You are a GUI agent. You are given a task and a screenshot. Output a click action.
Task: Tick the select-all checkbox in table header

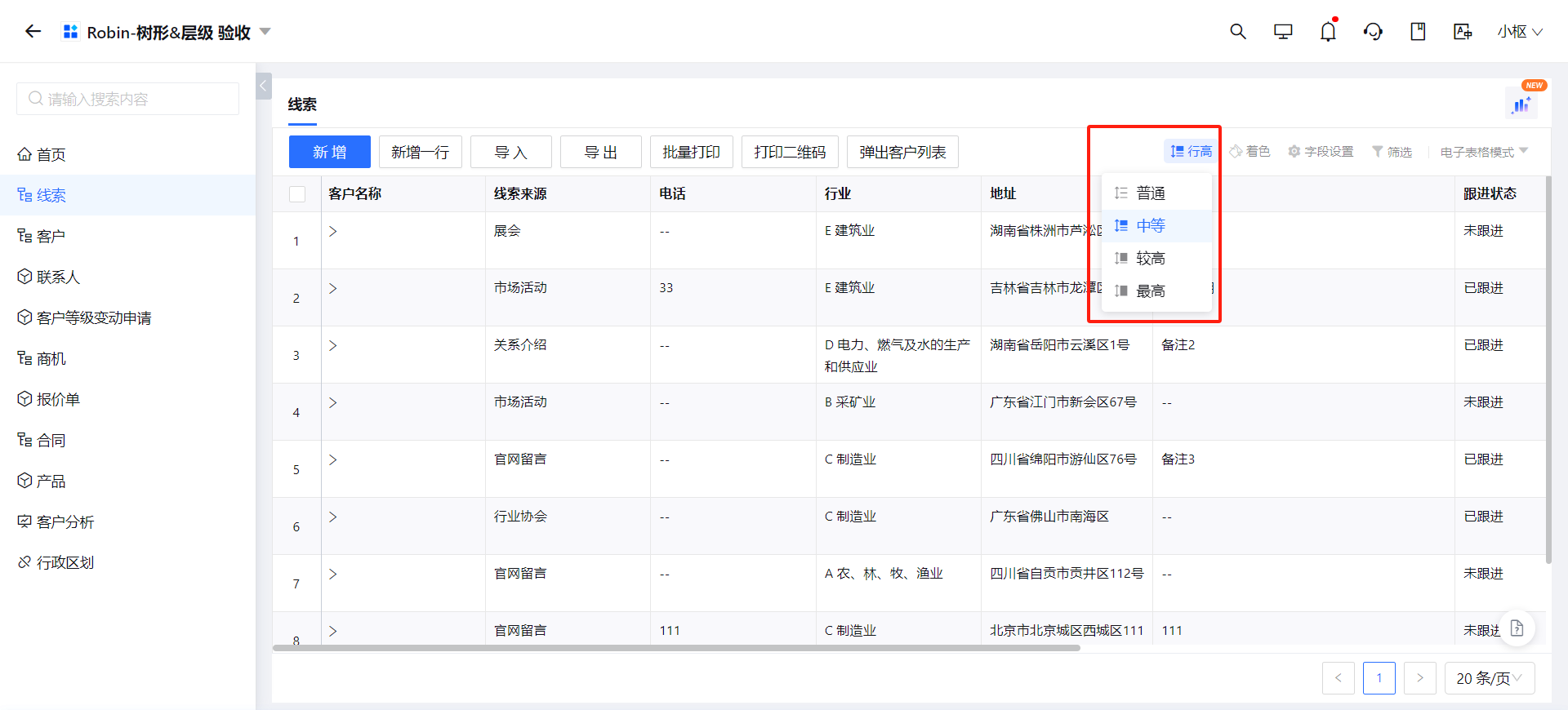[297, 194]
